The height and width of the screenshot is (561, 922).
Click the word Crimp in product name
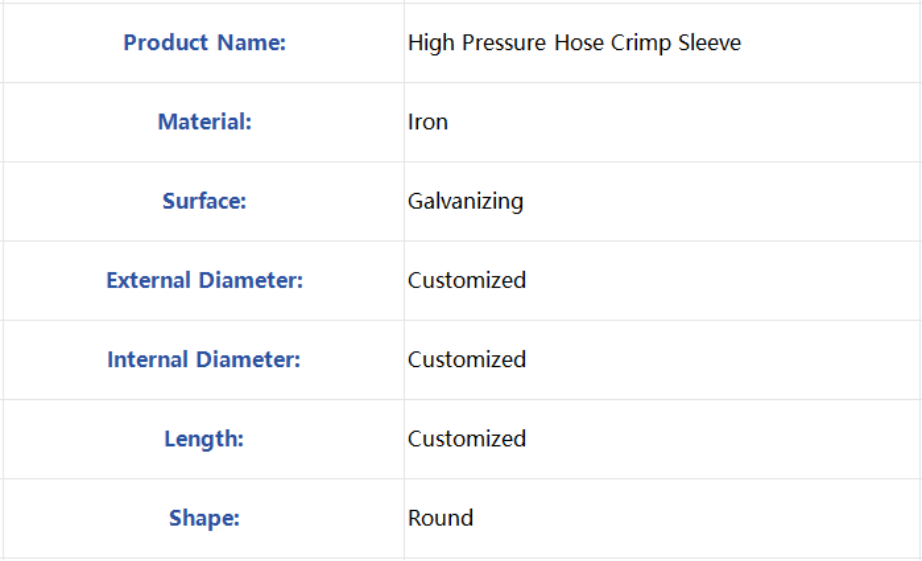(640, 43)
